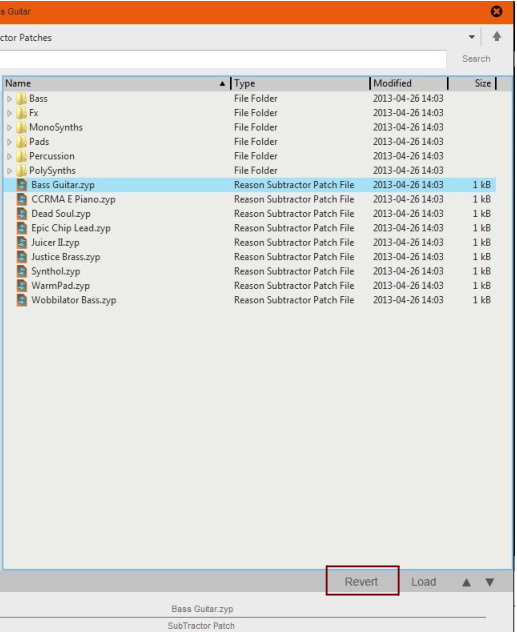The image size is (517, 632).
Task: Click the Wobbilator Bass.zyp patch icon
Action: tap(22, 300)
